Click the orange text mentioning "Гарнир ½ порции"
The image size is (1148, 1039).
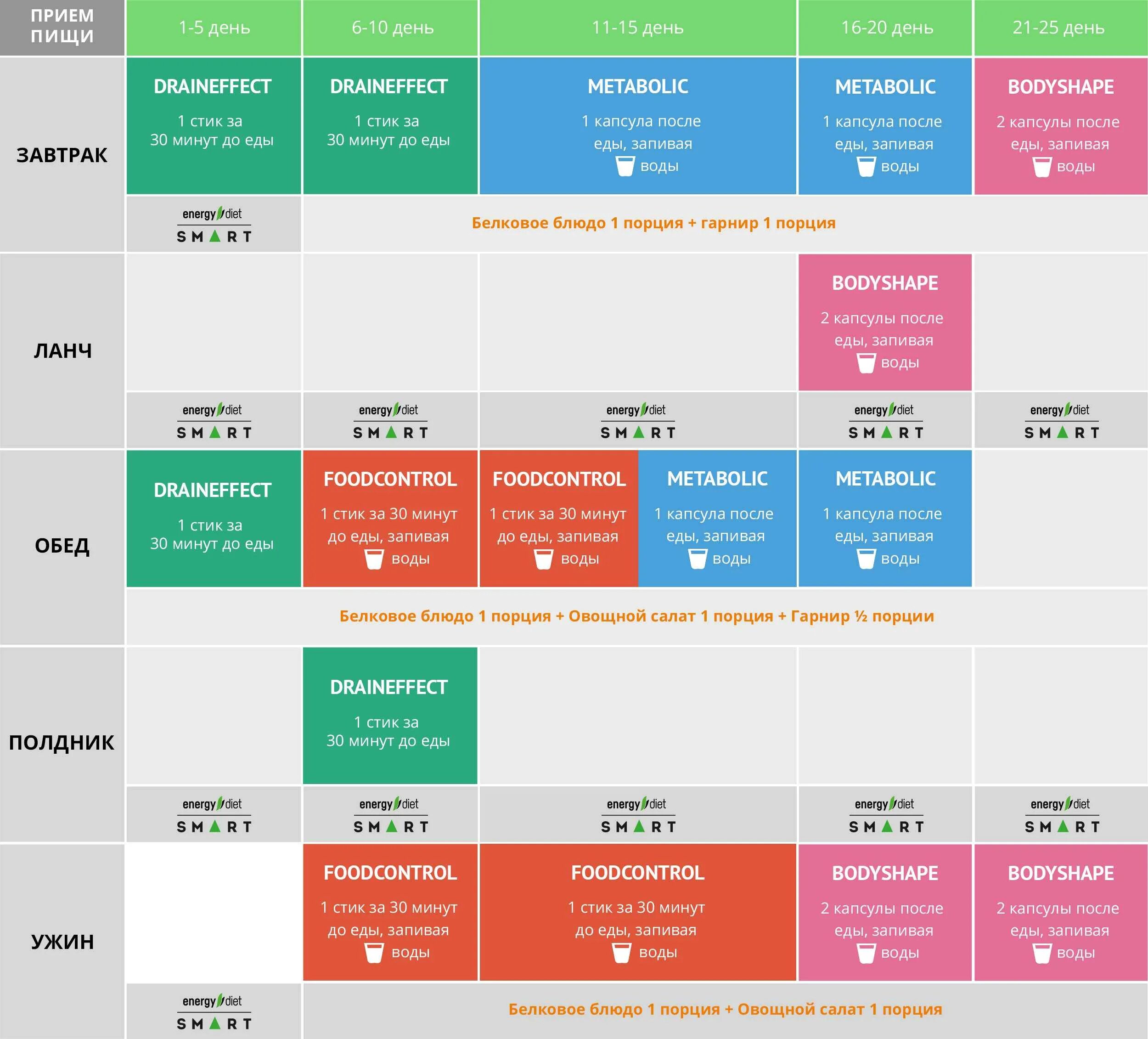click(636, 616)
